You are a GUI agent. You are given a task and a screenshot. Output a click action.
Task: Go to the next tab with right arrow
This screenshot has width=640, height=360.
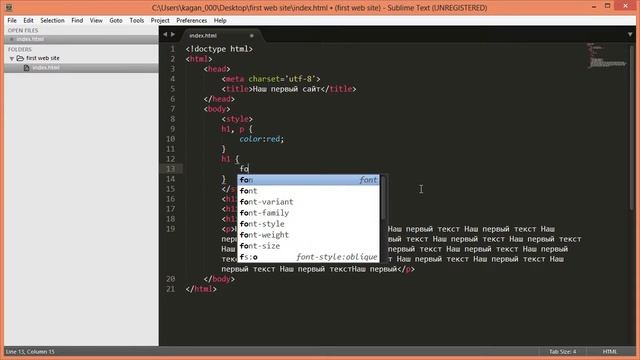pyautogui.click(x=173, y=35)
